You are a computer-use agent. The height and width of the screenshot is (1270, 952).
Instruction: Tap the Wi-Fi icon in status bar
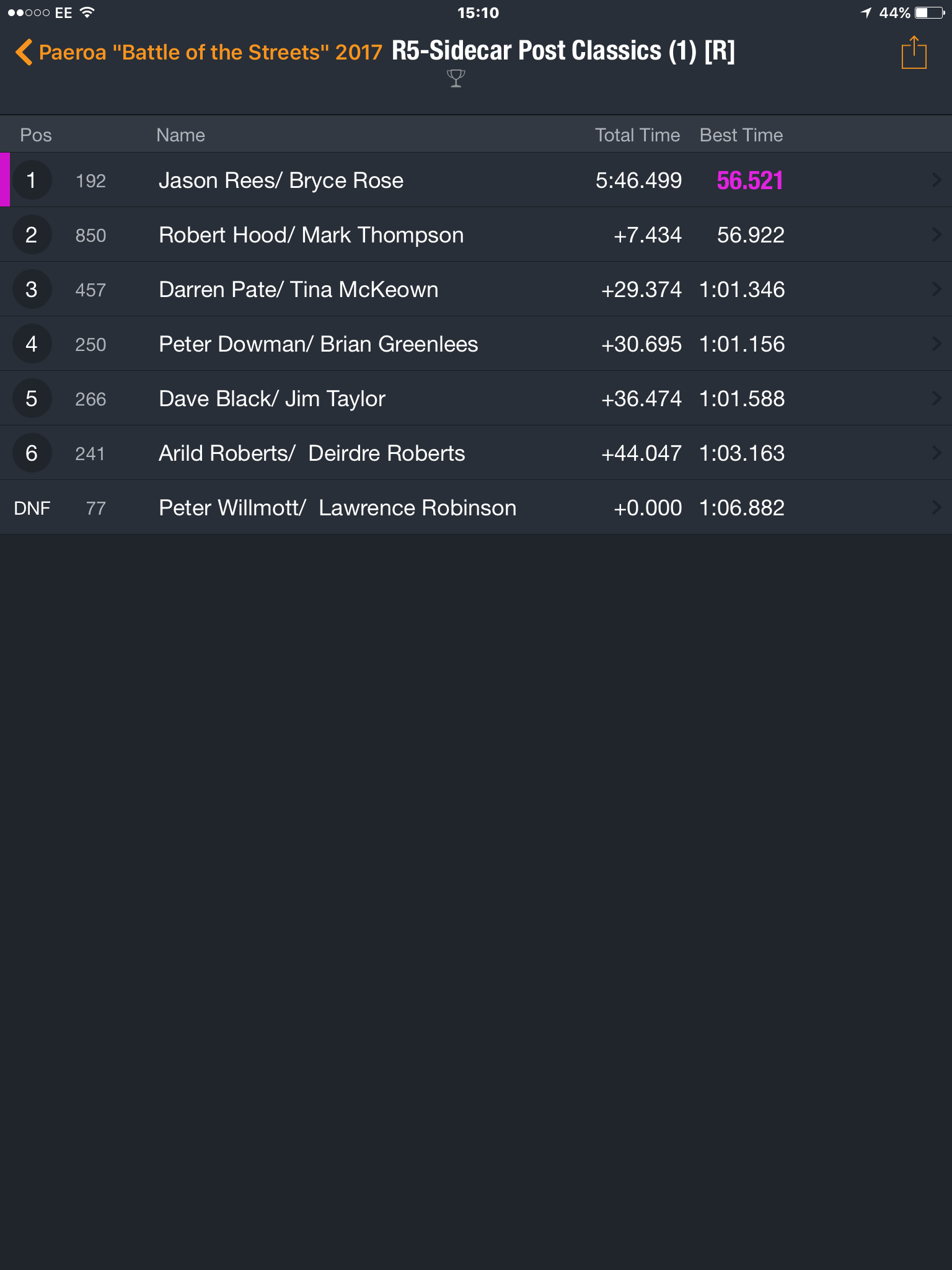87,12
